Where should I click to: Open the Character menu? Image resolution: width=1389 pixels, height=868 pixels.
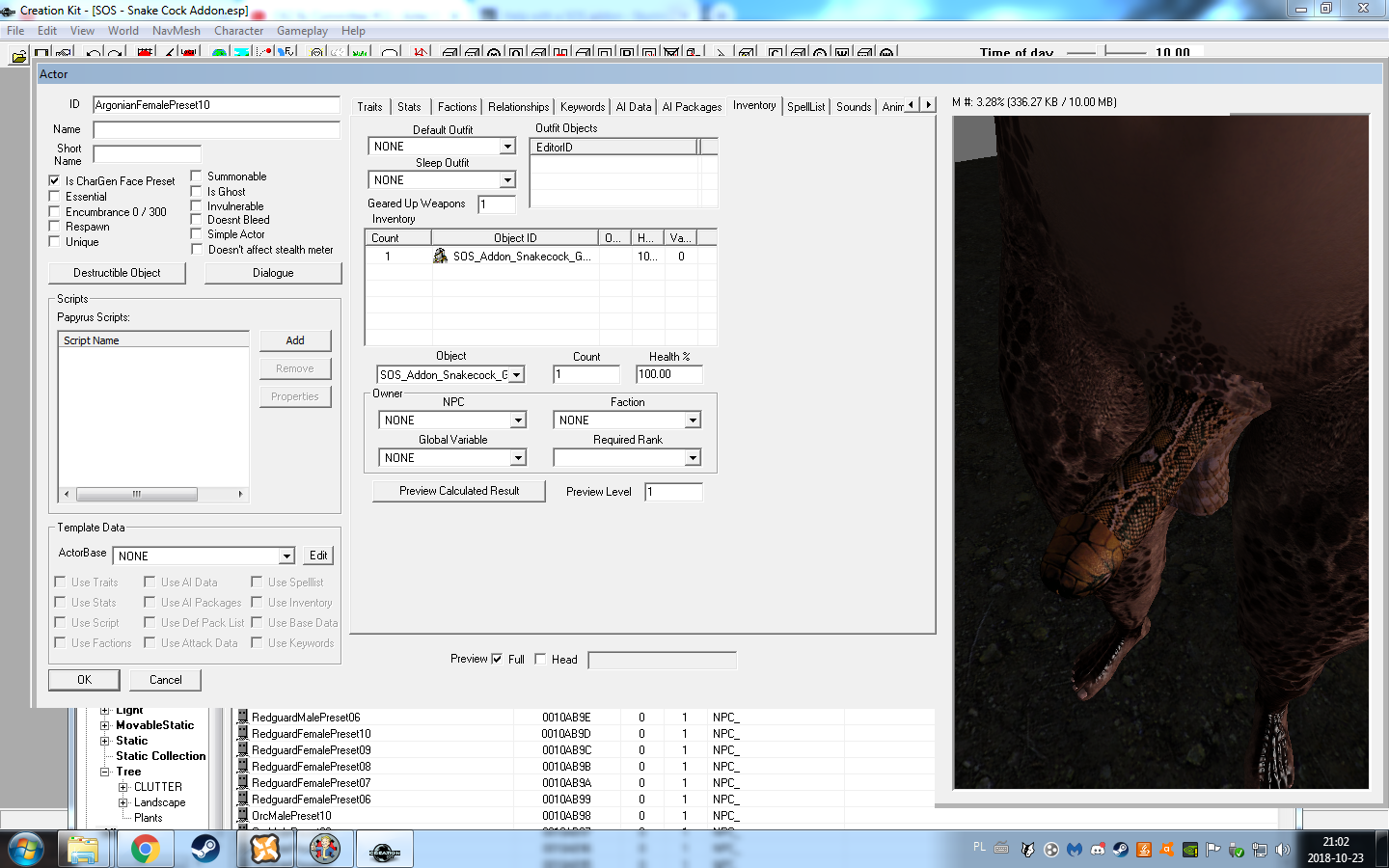(239, 31)
